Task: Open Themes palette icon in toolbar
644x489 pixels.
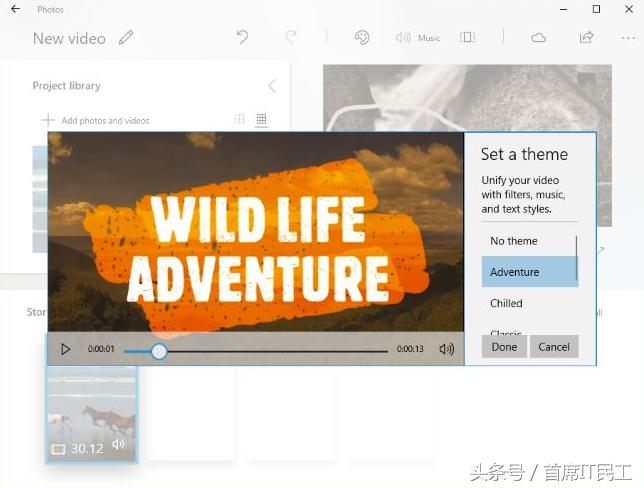Action: [362, 37]
